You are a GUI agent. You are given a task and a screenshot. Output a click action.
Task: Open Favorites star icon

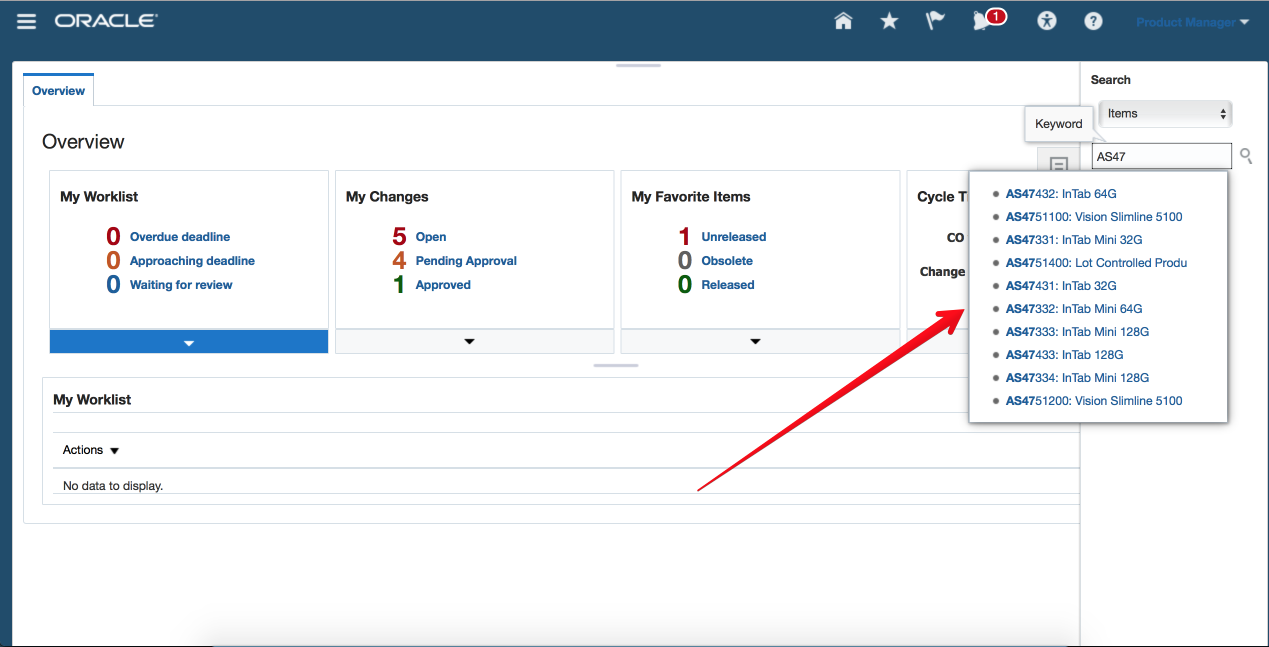[889, 21]
